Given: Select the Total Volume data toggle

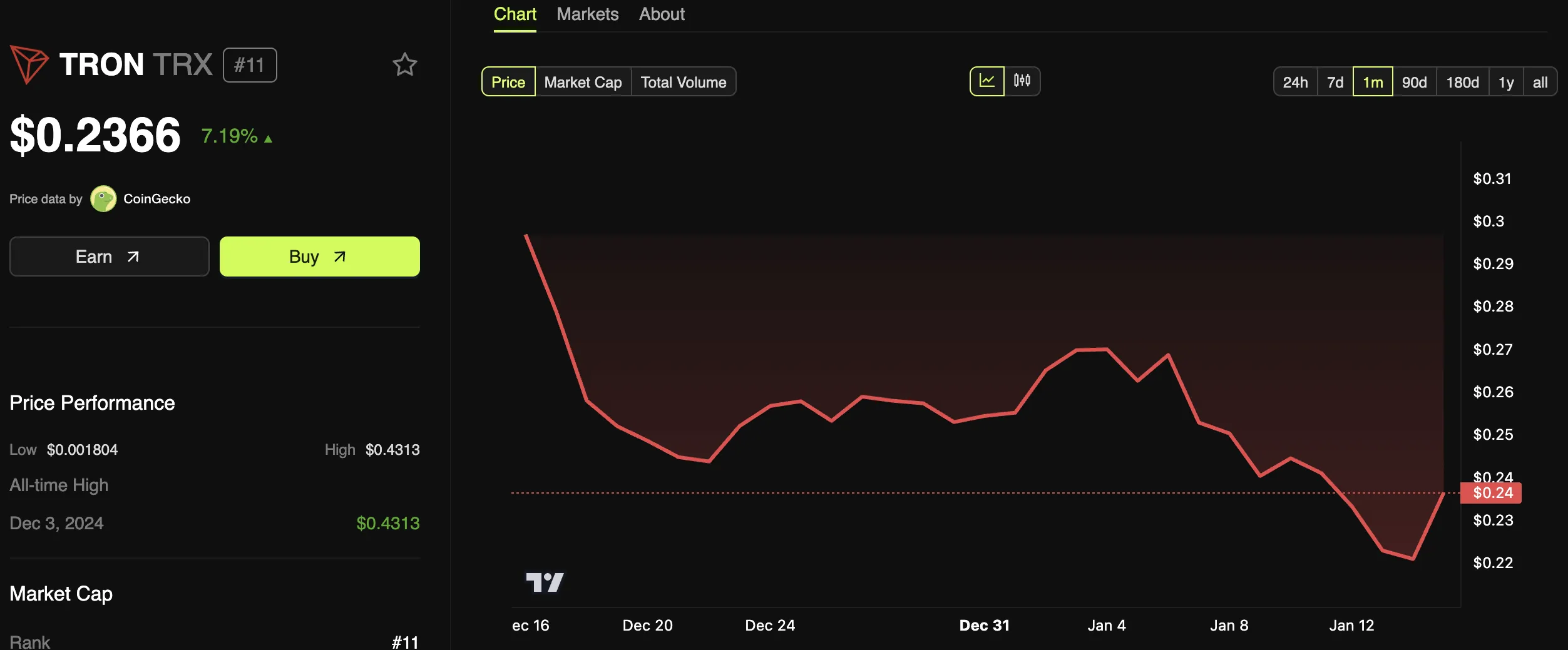Looking at the screenshot, I should 684,82.
